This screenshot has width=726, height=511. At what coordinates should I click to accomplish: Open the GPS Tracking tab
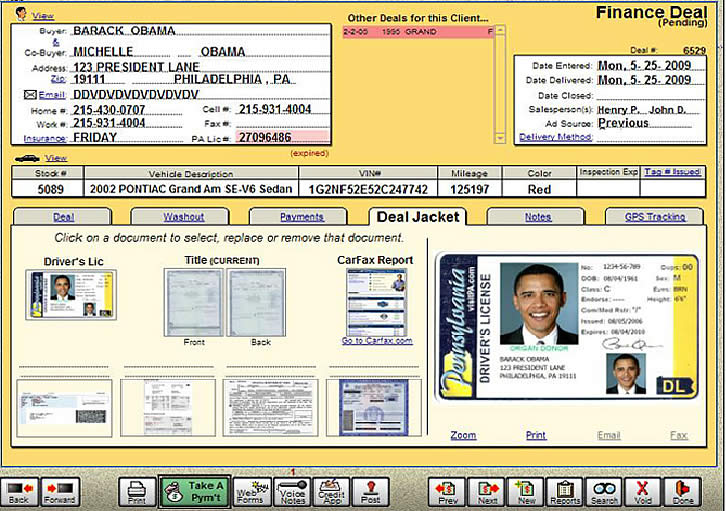coord(655,217)
